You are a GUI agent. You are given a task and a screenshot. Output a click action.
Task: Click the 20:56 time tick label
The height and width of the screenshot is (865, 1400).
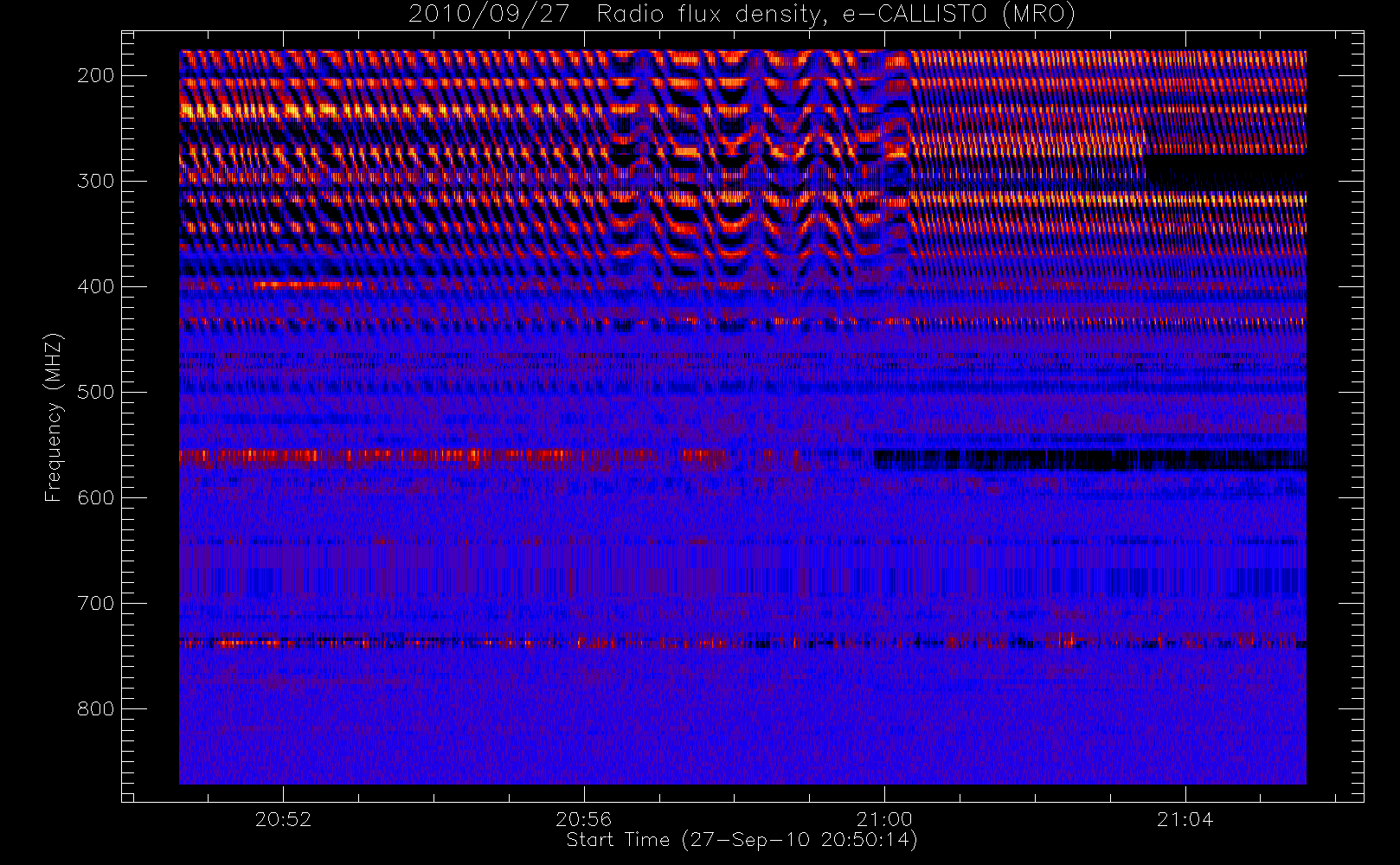coord(584,819)
